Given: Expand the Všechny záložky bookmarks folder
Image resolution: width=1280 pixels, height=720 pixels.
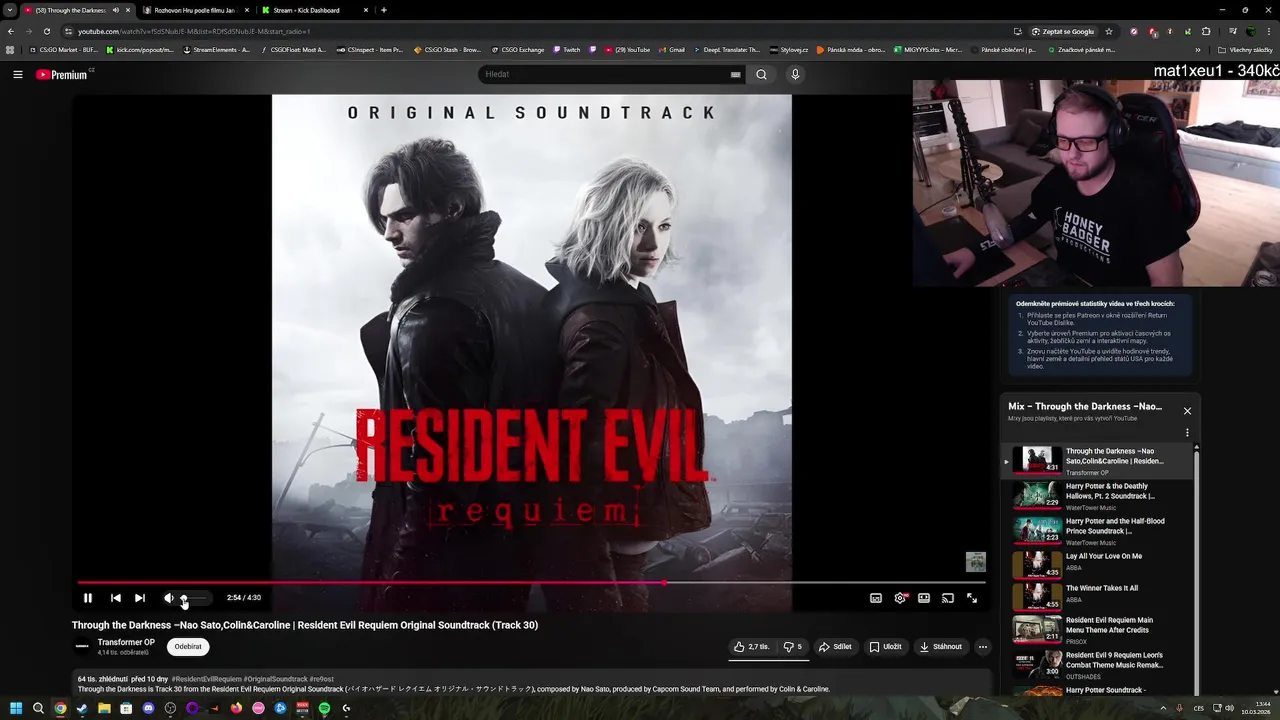Looking at the screenshot, I should click(x=1246, y=49).
